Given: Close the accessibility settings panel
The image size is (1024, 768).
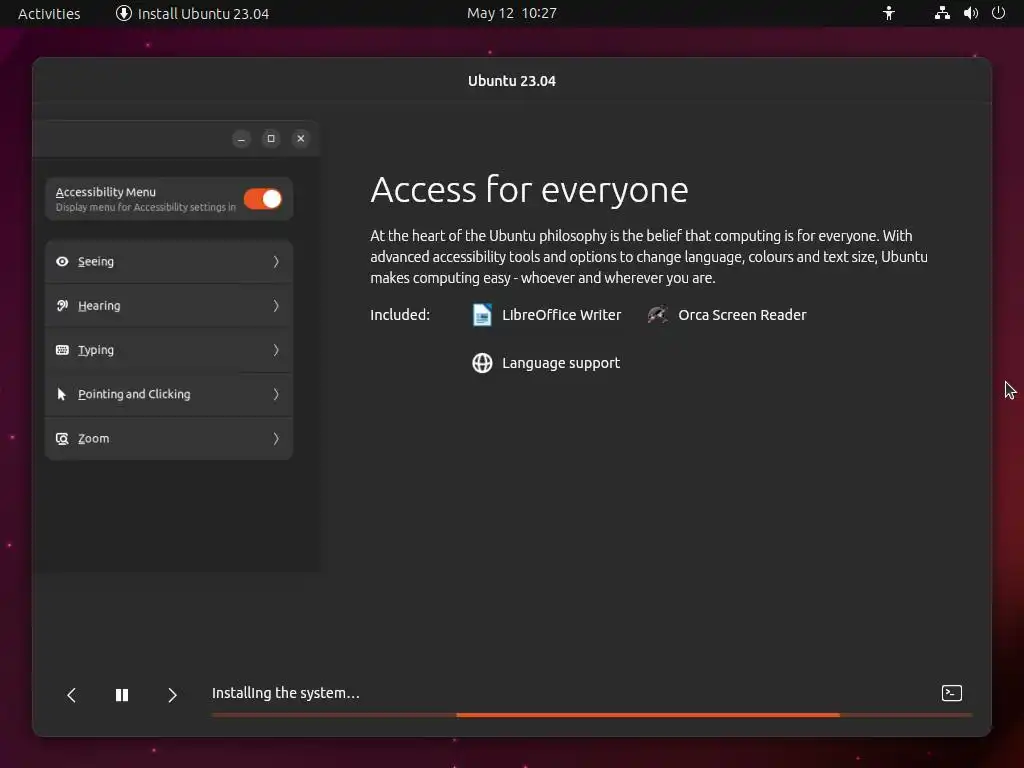Looking at the screenshot, I should click(300, 138).
